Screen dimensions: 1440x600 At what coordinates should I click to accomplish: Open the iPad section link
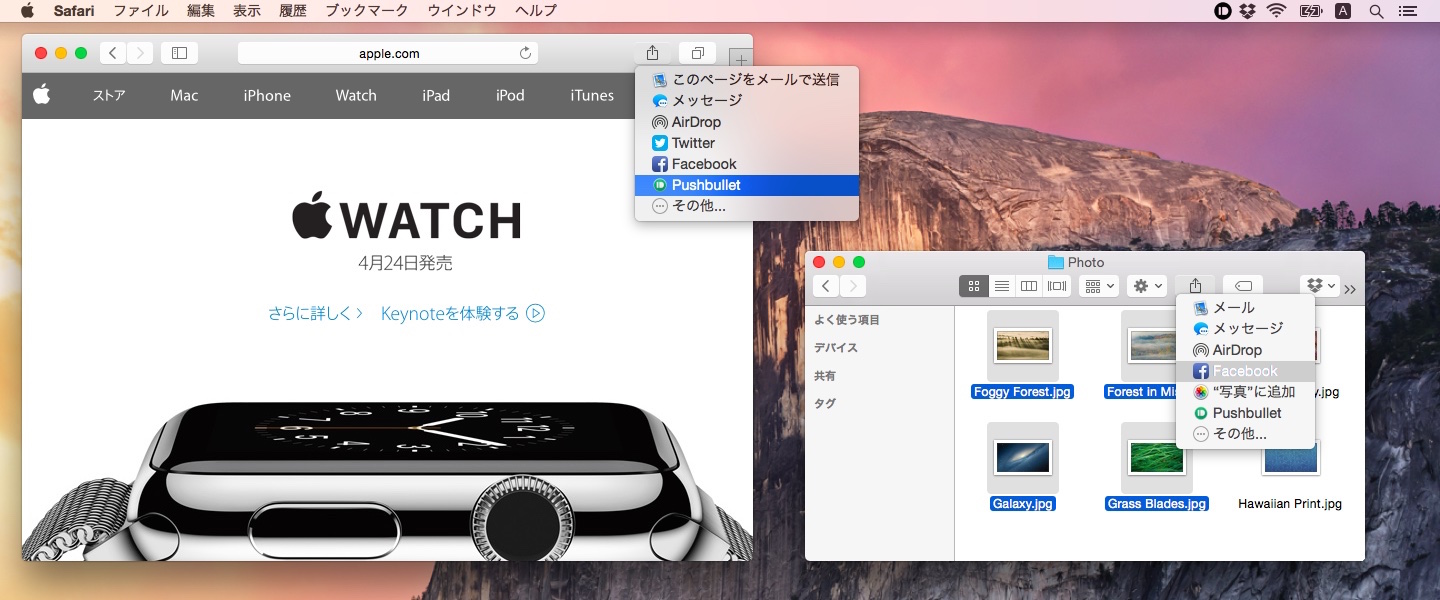[436, 96]
